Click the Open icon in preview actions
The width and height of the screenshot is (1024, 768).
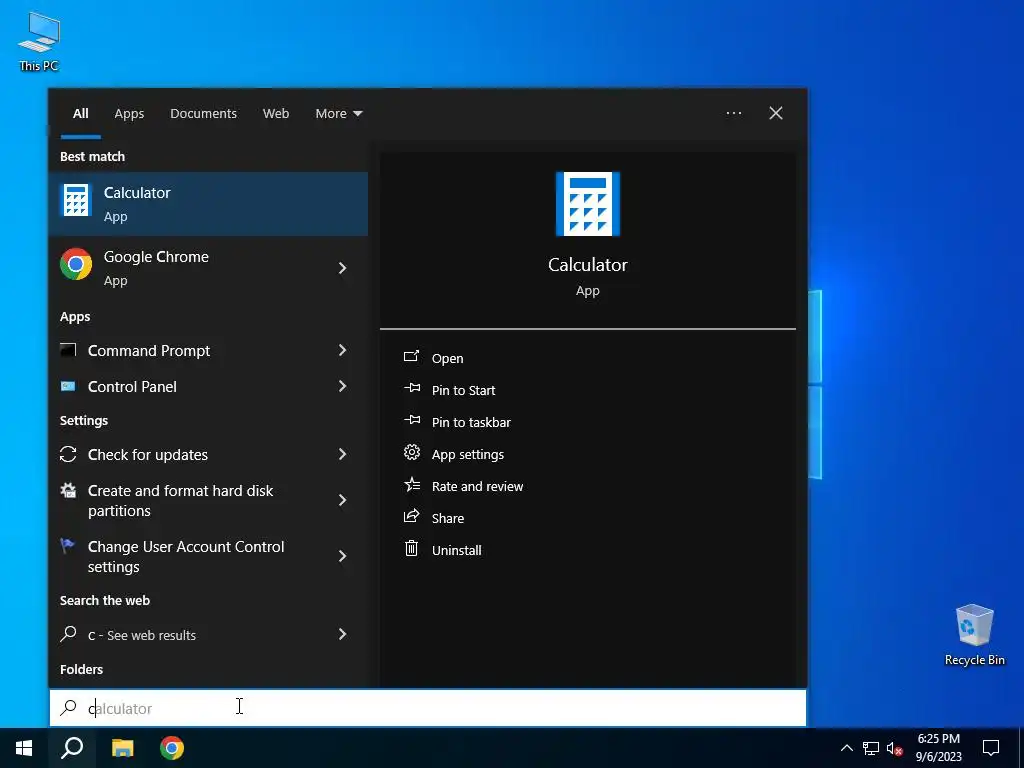point(411,357)
